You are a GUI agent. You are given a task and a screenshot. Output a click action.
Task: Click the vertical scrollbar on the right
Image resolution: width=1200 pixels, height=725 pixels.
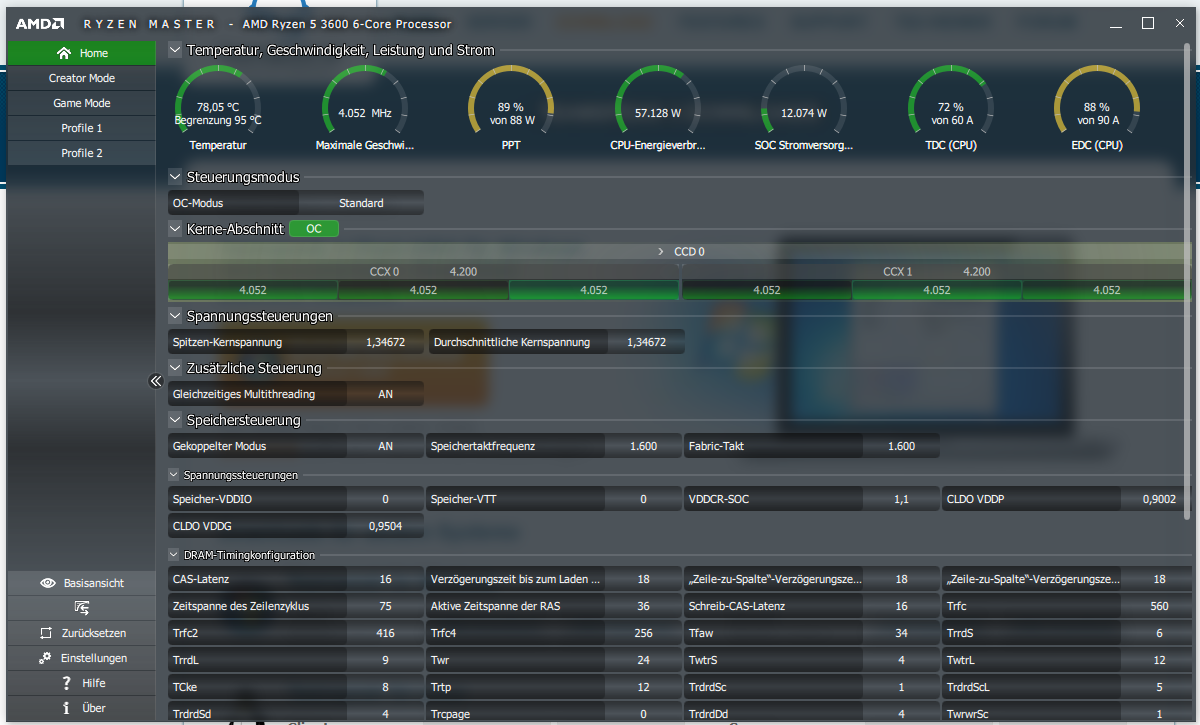click(1187, 280)
